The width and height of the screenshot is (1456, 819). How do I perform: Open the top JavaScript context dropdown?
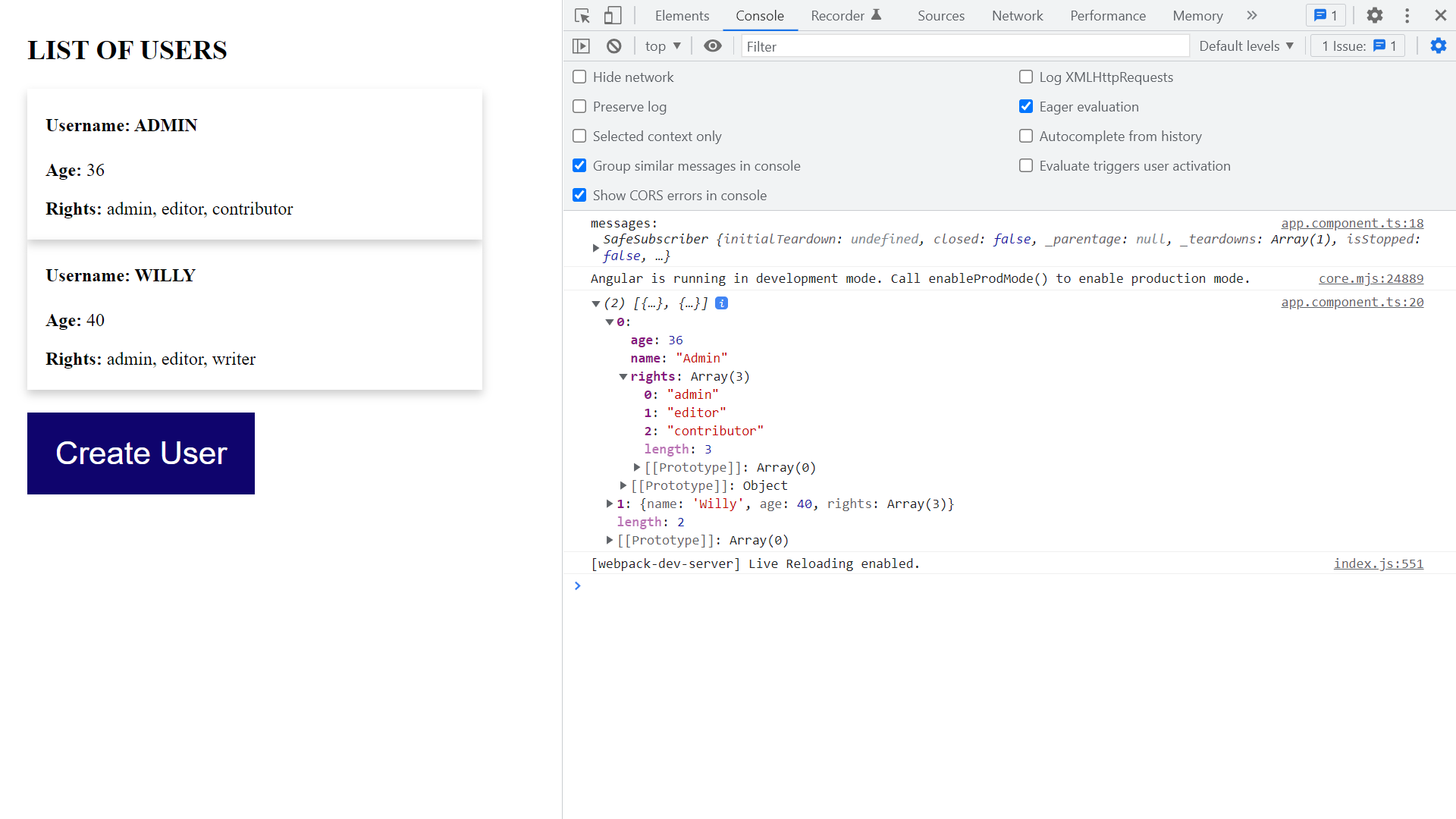[663, 46]
